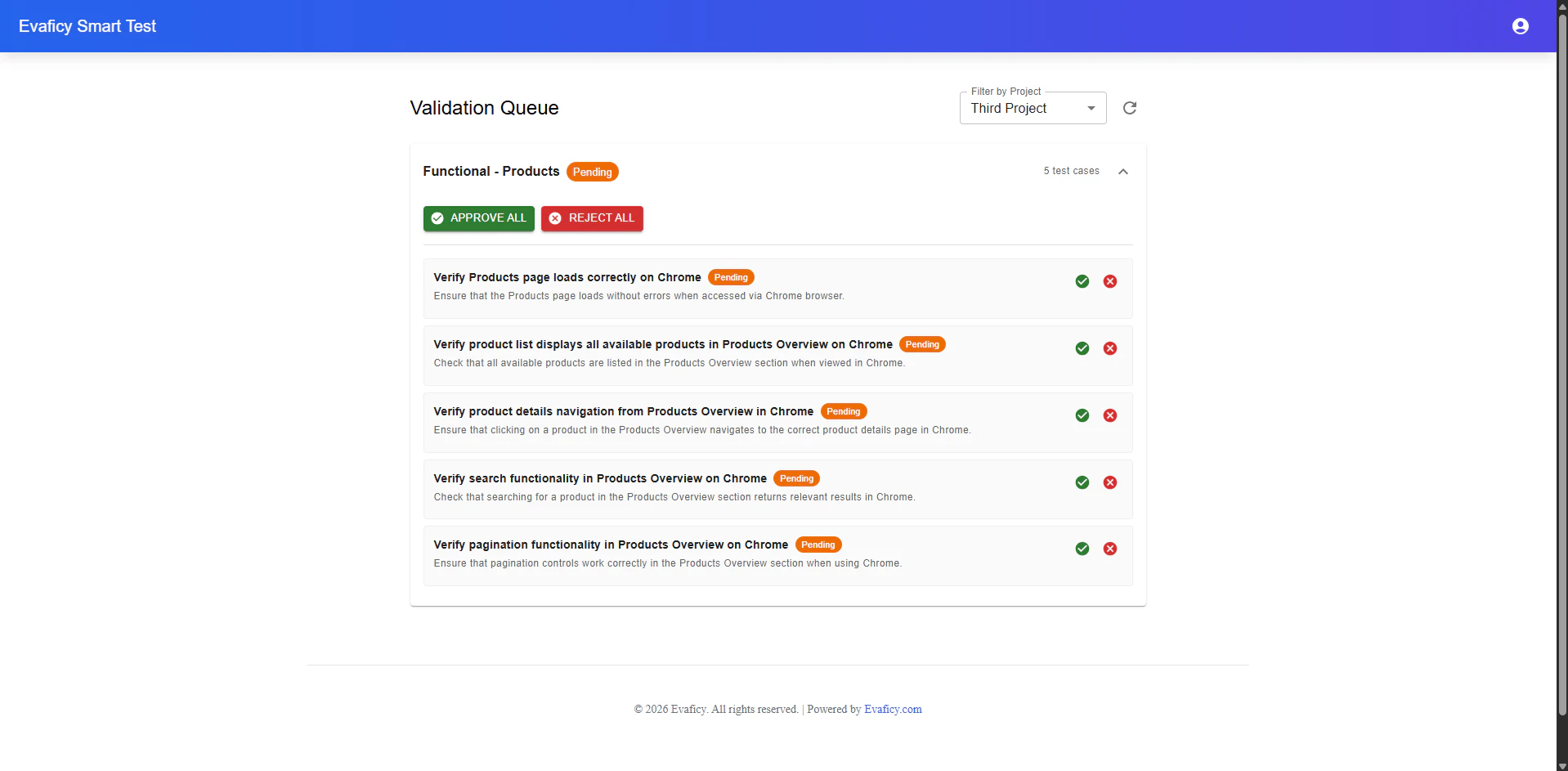This screenshot has width=1568, height=771.
Task: Click the Pending badge beside Functional - Products
Action: click(592, 172)
